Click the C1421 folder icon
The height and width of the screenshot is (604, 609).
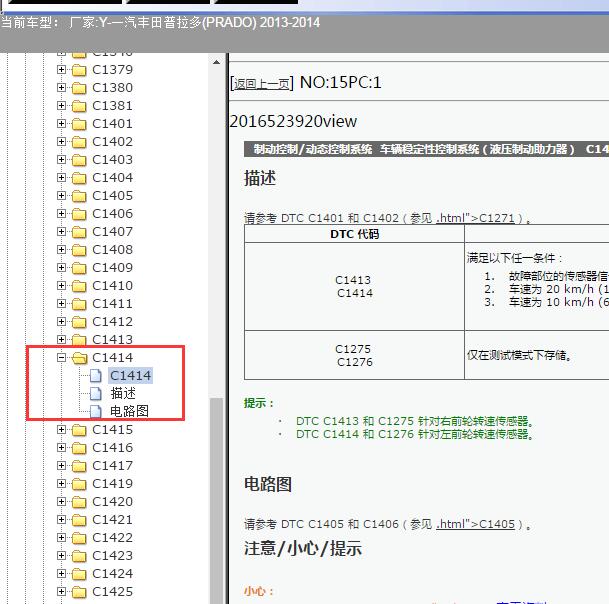click(79, 519)
